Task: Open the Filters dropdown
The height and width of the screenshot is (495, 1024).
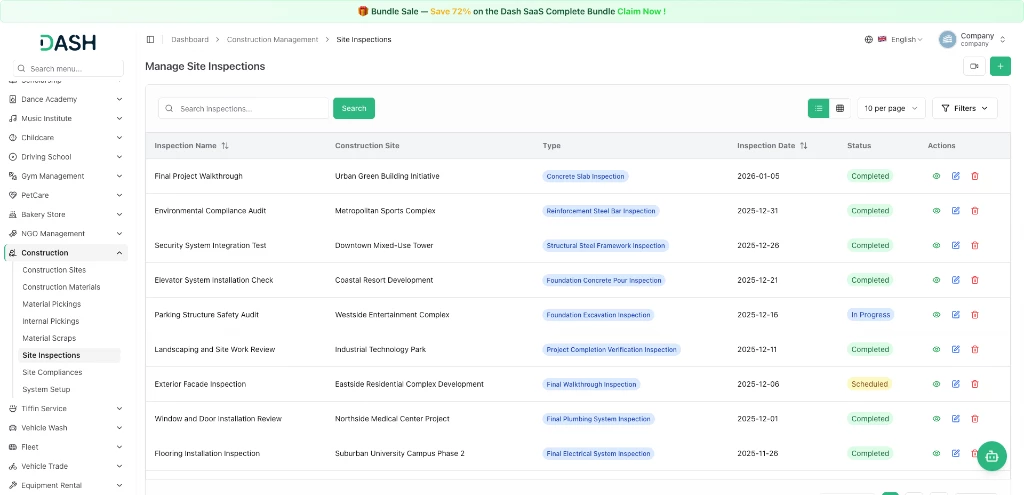Action: point(965,108)
